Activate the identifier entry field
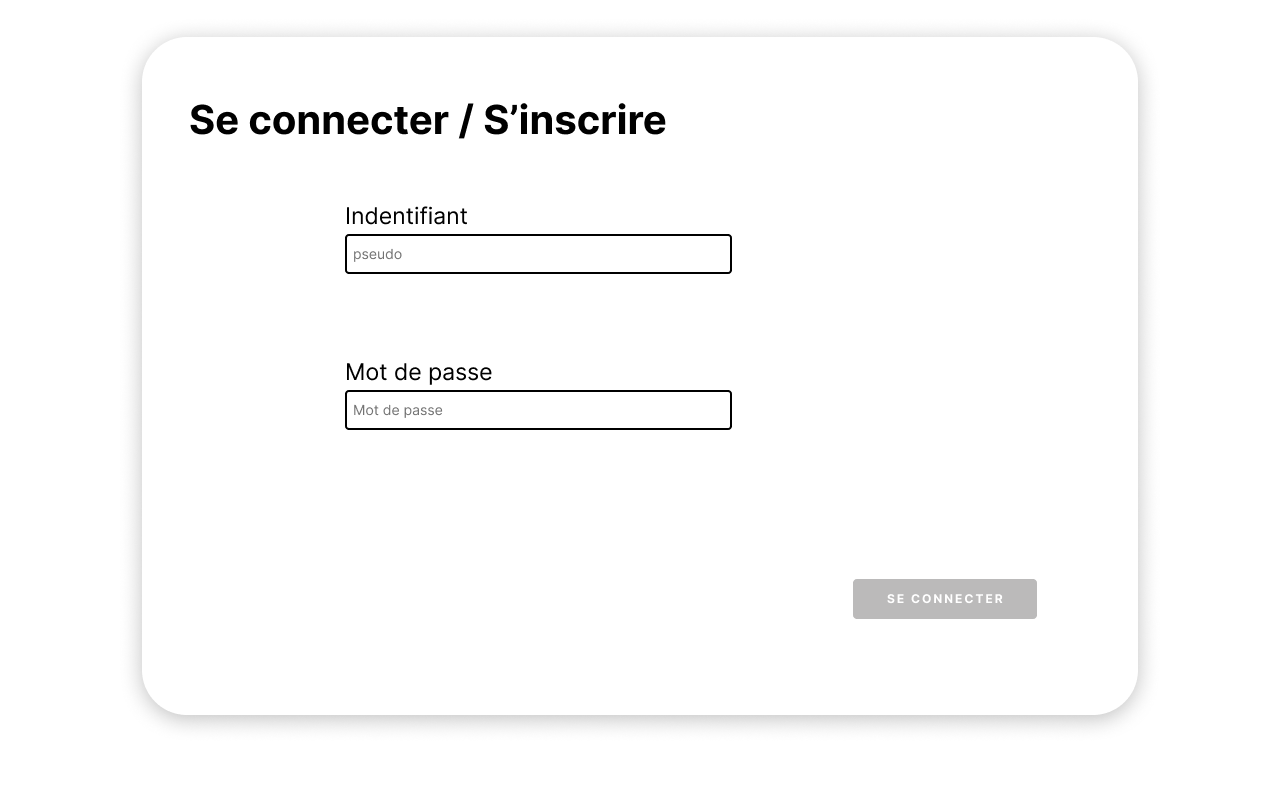This screenshot has width=1280, height=803. (538, 254)
